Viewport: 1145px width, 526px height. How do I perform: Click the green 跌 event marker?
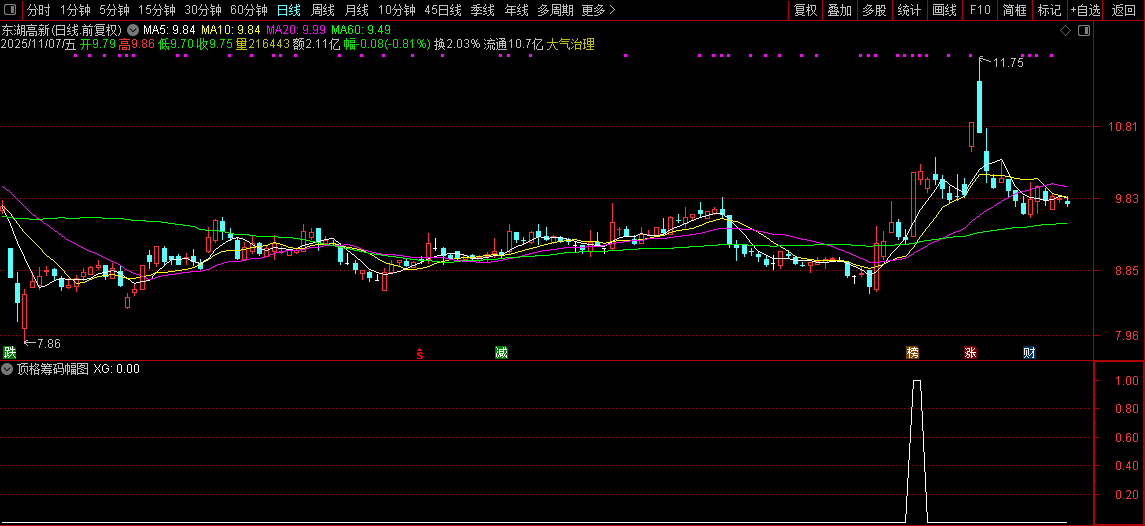[10, 352]
